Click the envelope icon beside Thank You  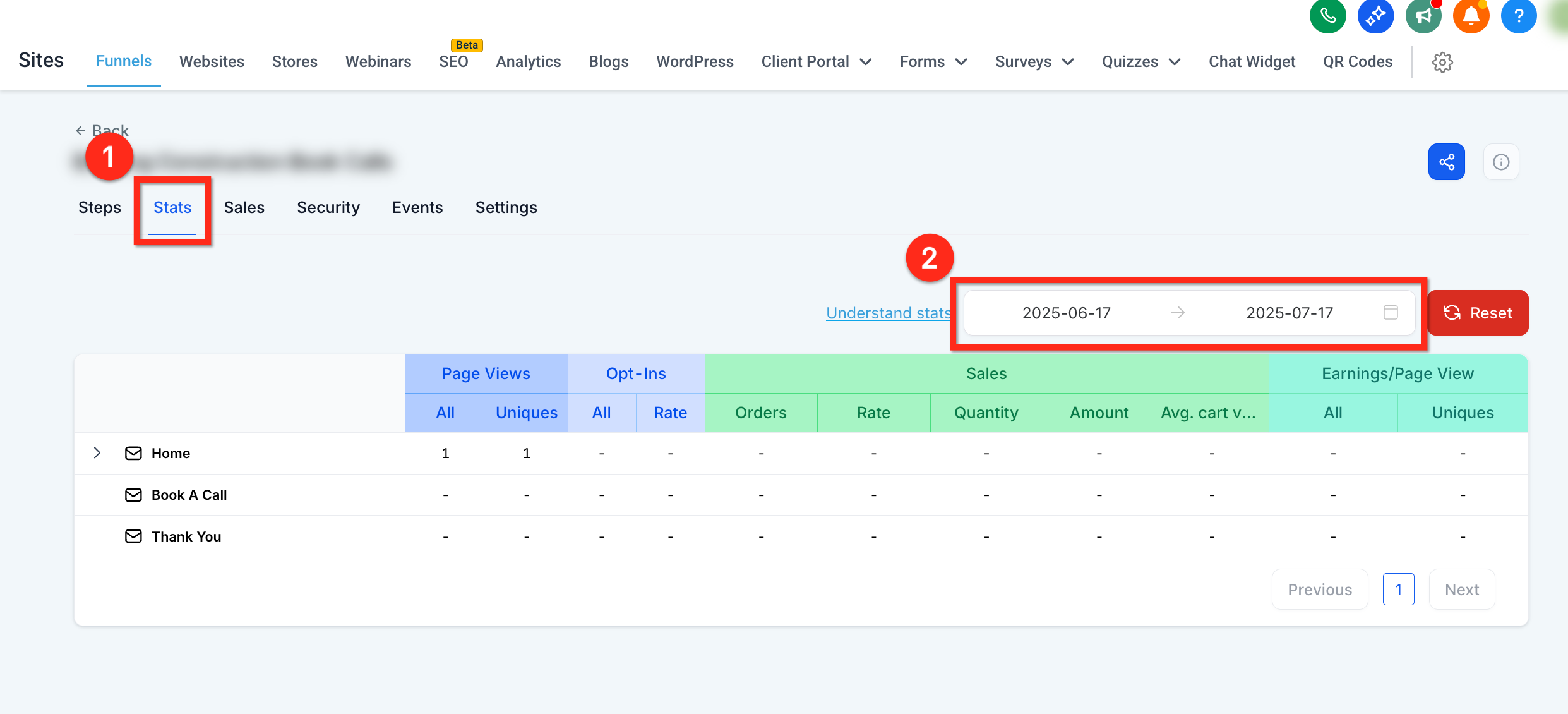tap(133, 536)
